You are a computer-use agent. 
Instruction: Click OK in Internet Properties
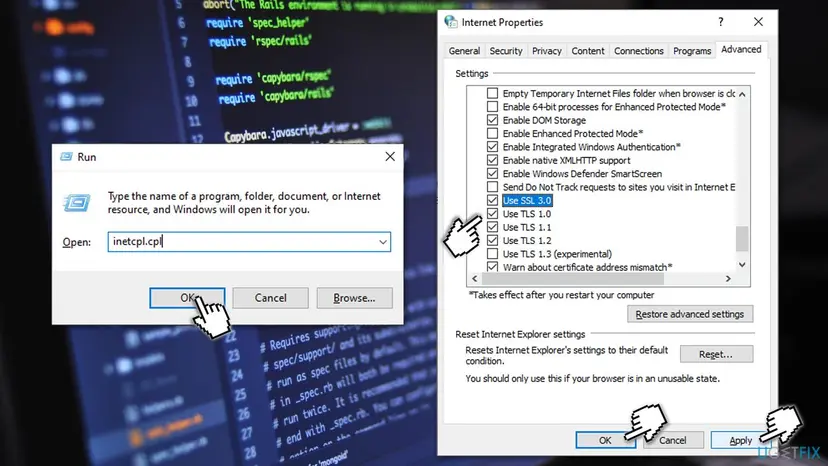pos(605,440)
